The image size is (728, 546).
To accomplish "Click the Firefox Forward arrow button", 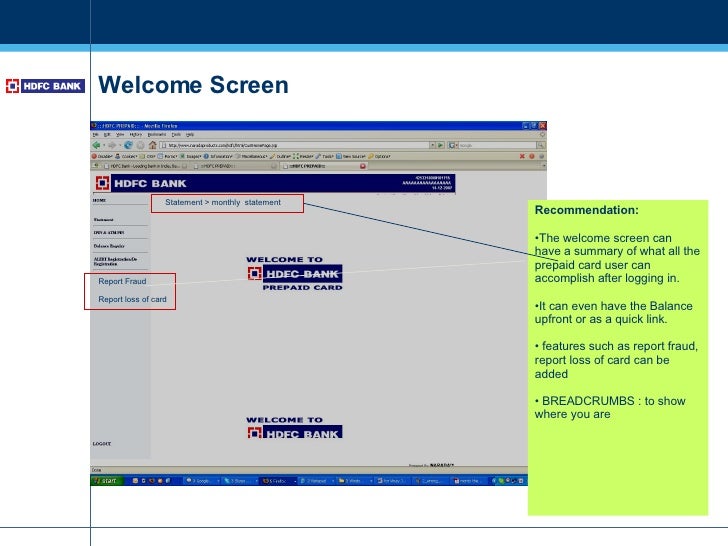I will 112,145.
